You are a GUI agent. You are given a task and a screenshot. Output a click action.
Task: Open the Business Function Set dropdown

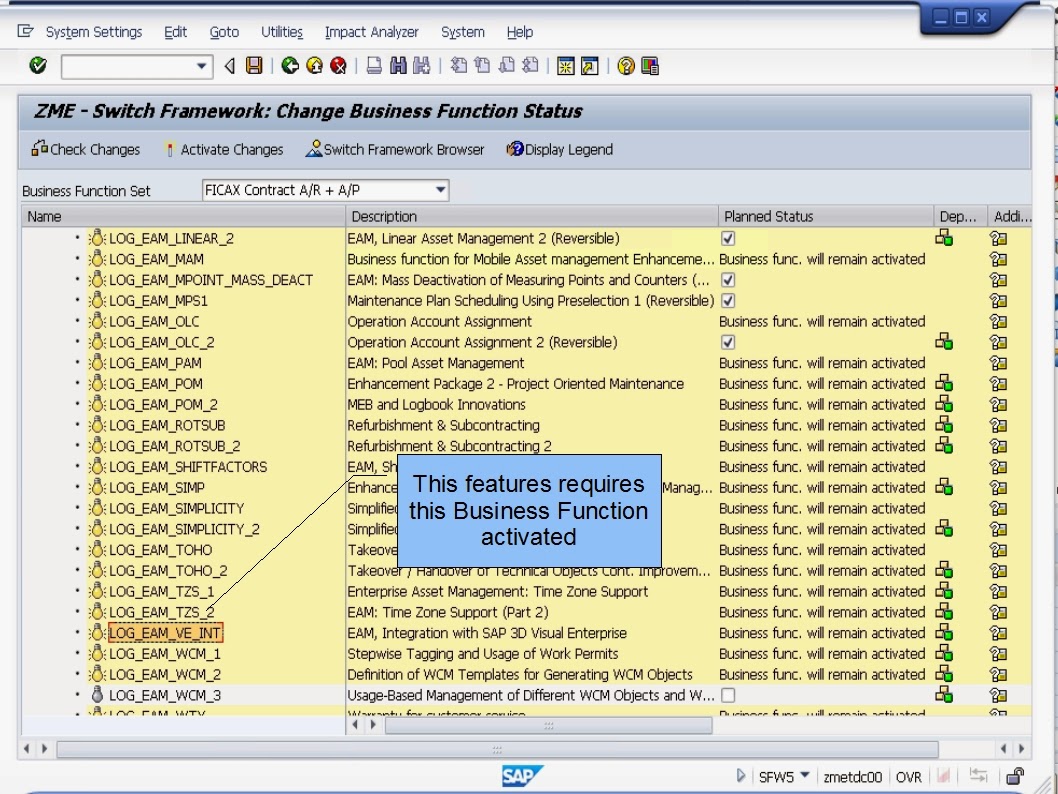point(440,190)
